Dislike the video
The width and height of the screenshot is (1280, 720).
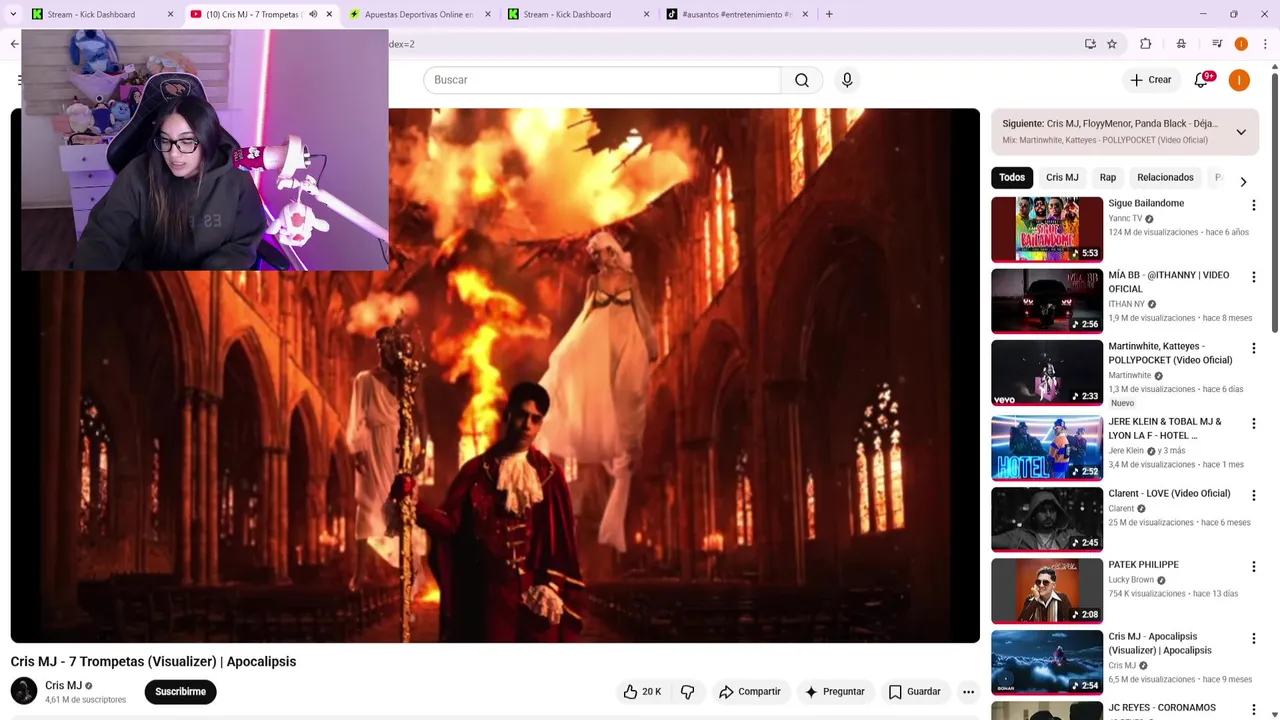688,692
